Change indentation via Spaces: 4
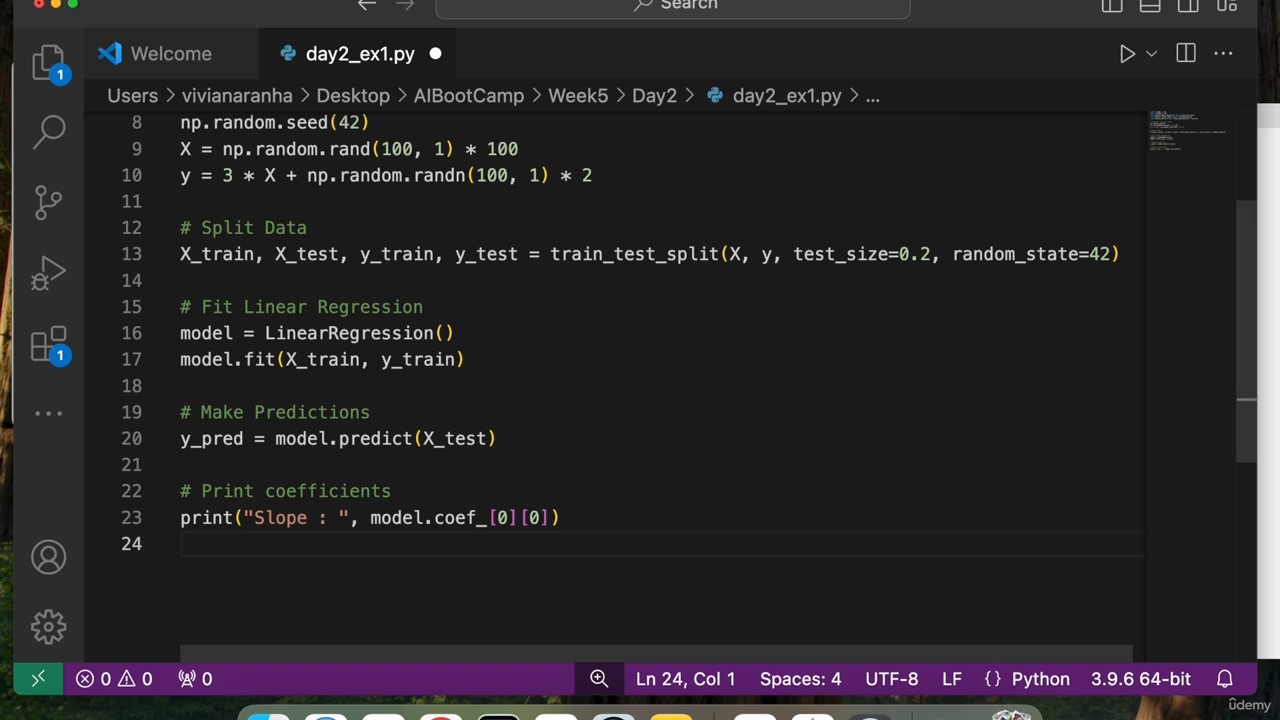This screenshot has width=1280, height=720. 800,679
